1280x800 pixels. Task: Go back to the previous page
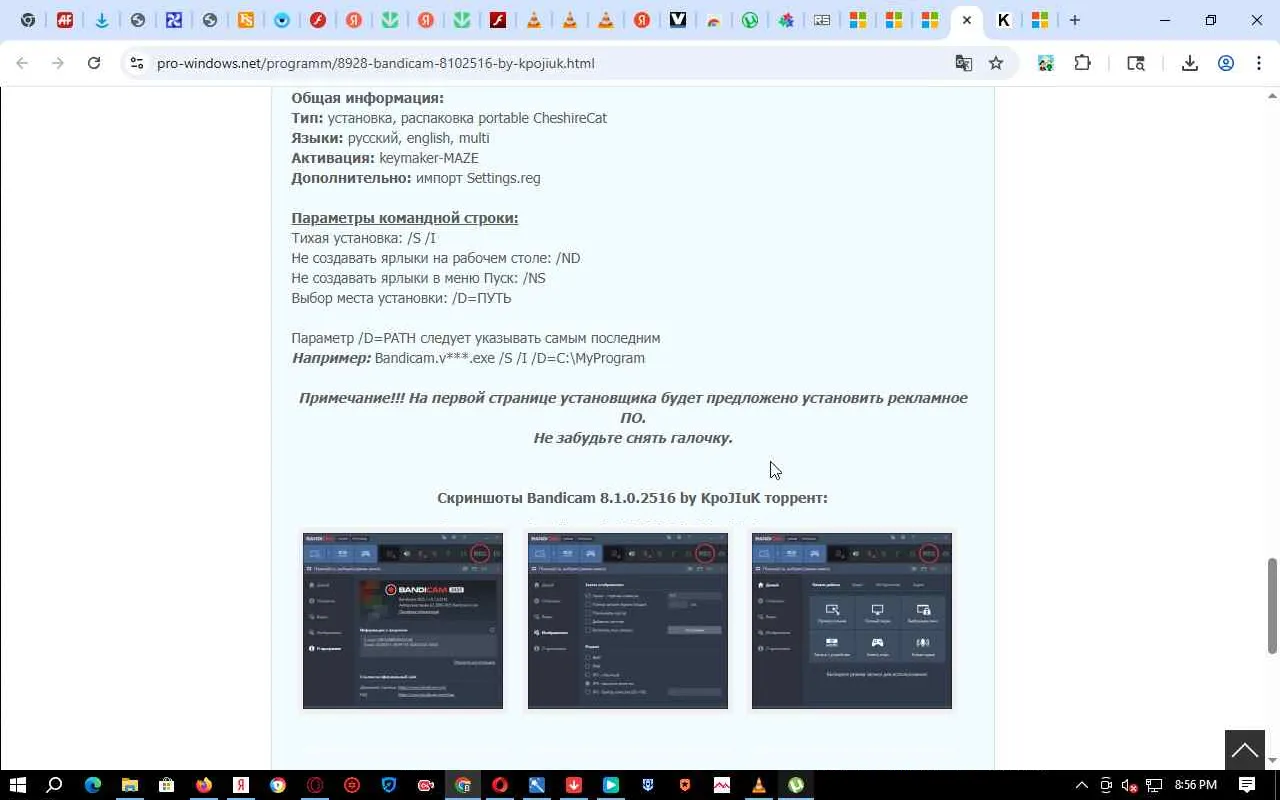click(22, 63)
